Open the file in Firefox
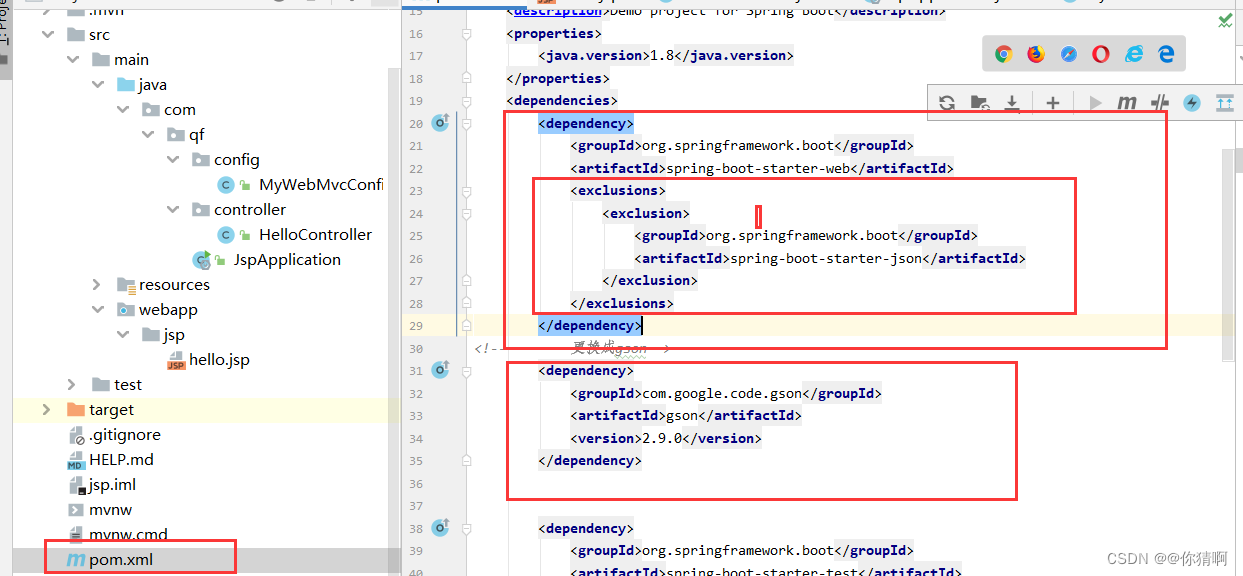1243x576 pixels. point(1036,54)
